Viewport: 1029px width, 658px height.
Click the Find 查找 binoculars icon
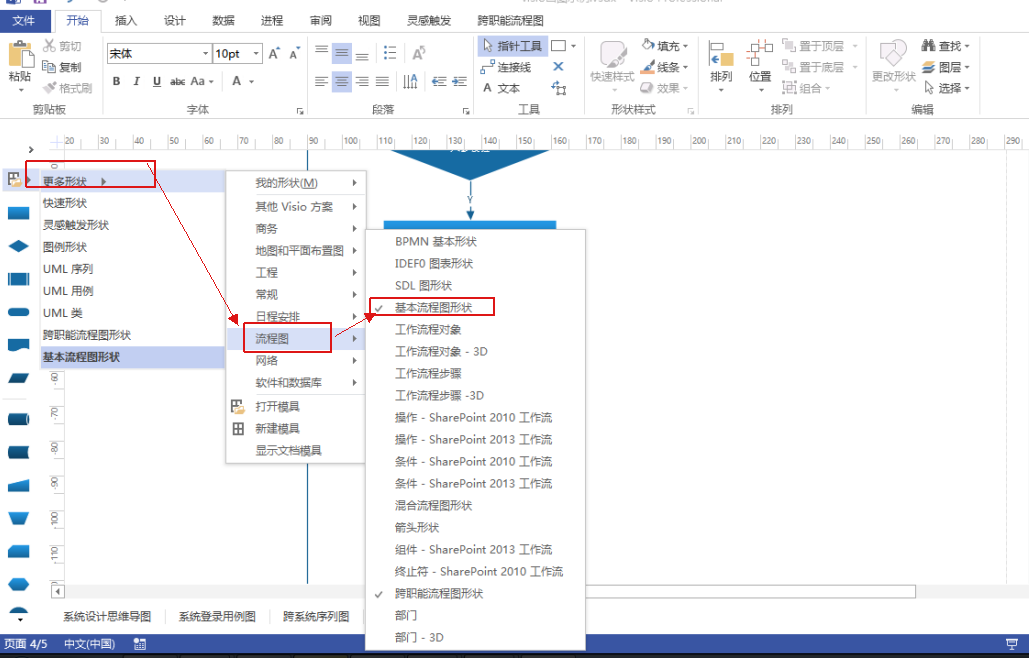click(928, 45)
